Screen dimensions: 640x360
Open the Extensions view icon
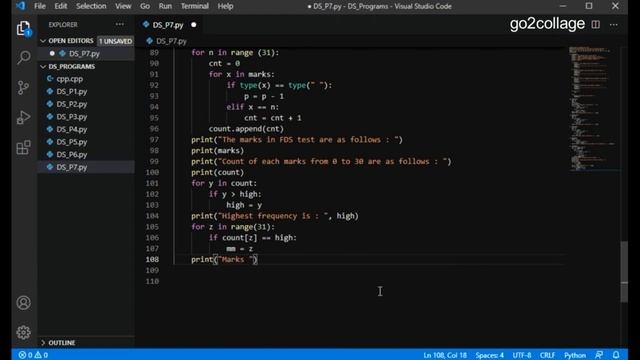click(x=24, y=147)
